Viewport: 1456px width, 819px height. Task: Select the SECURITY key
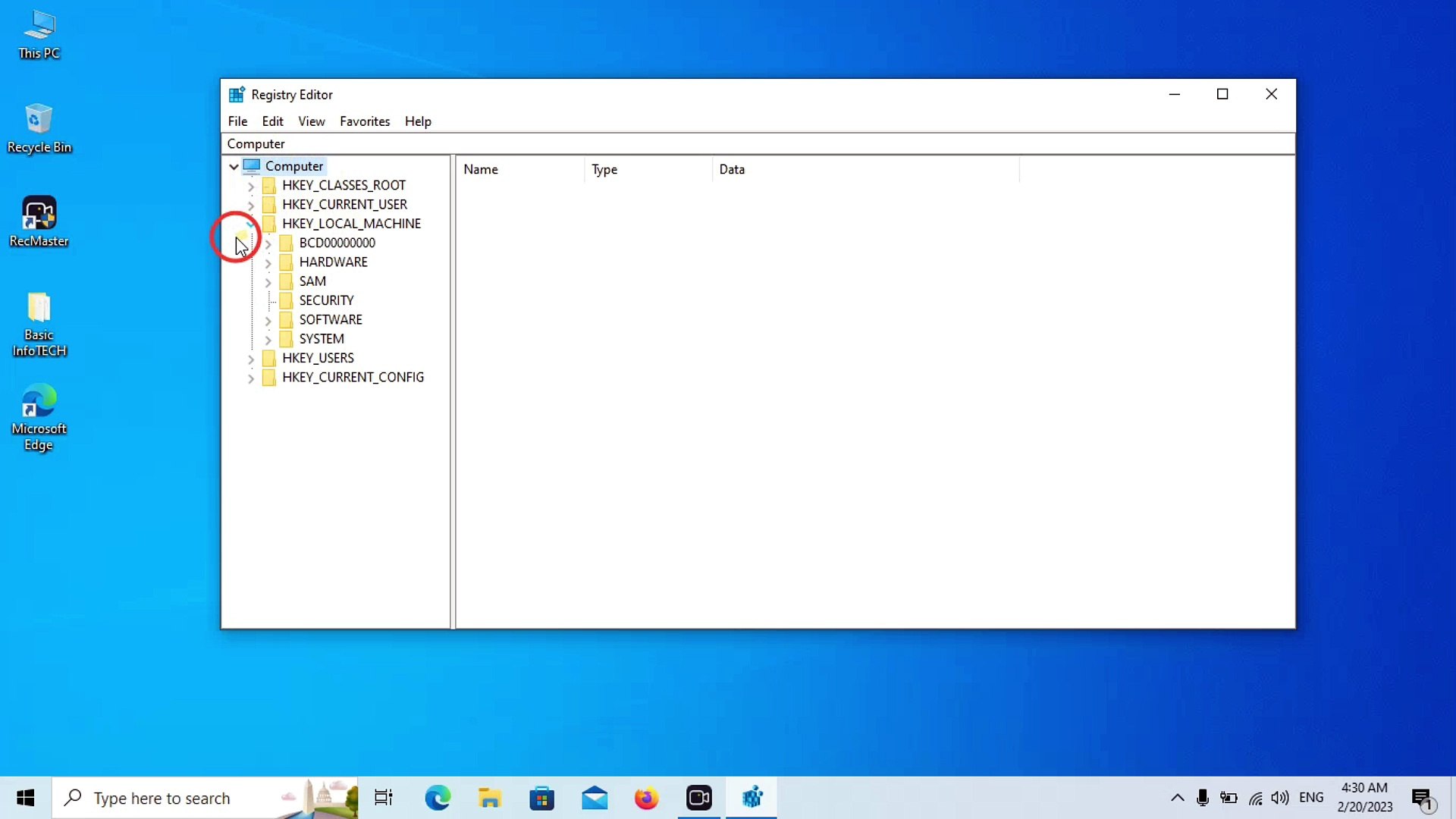click(326, 300)
